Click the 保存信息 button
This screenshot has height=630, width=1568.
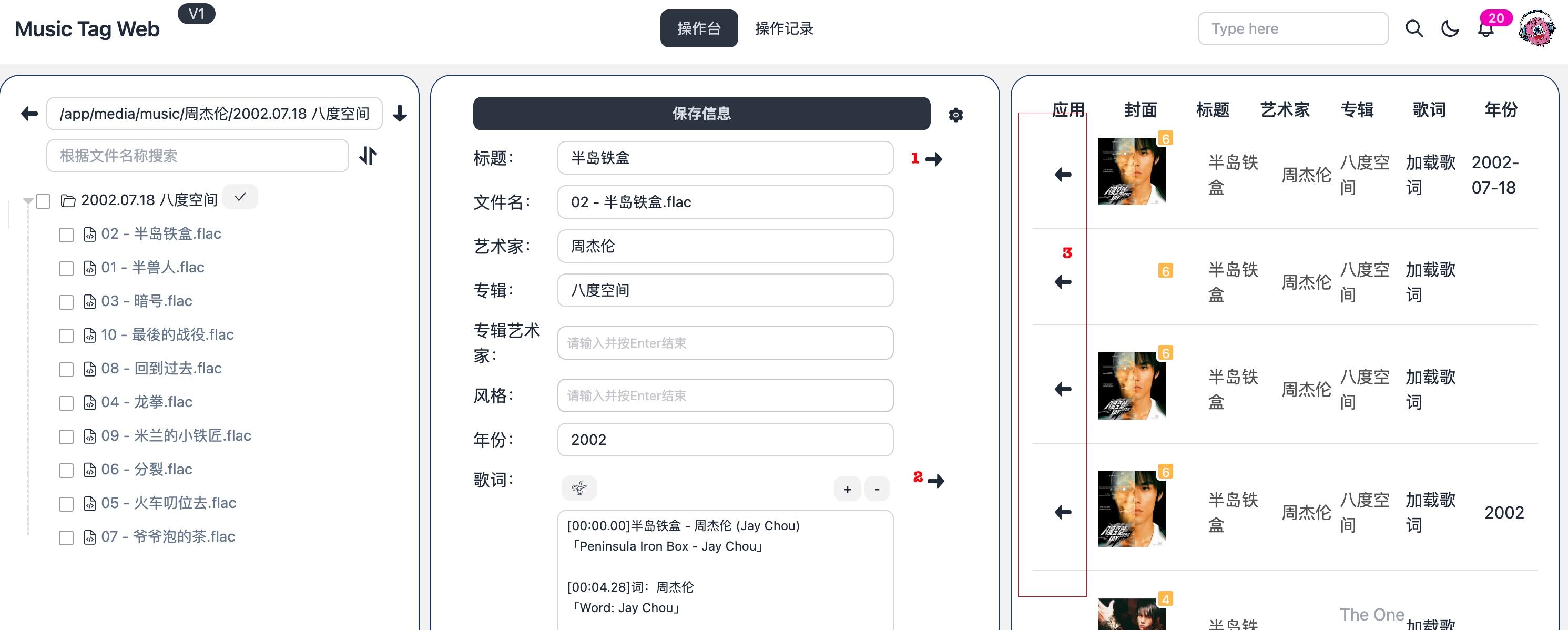(x=701, y=113)
